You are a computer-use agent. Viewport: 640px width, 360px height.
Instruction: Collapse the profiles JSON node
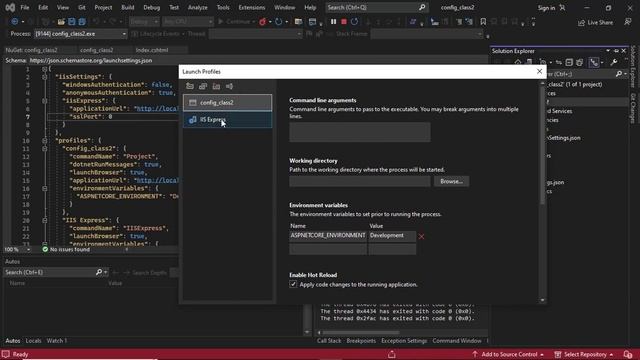44,140
